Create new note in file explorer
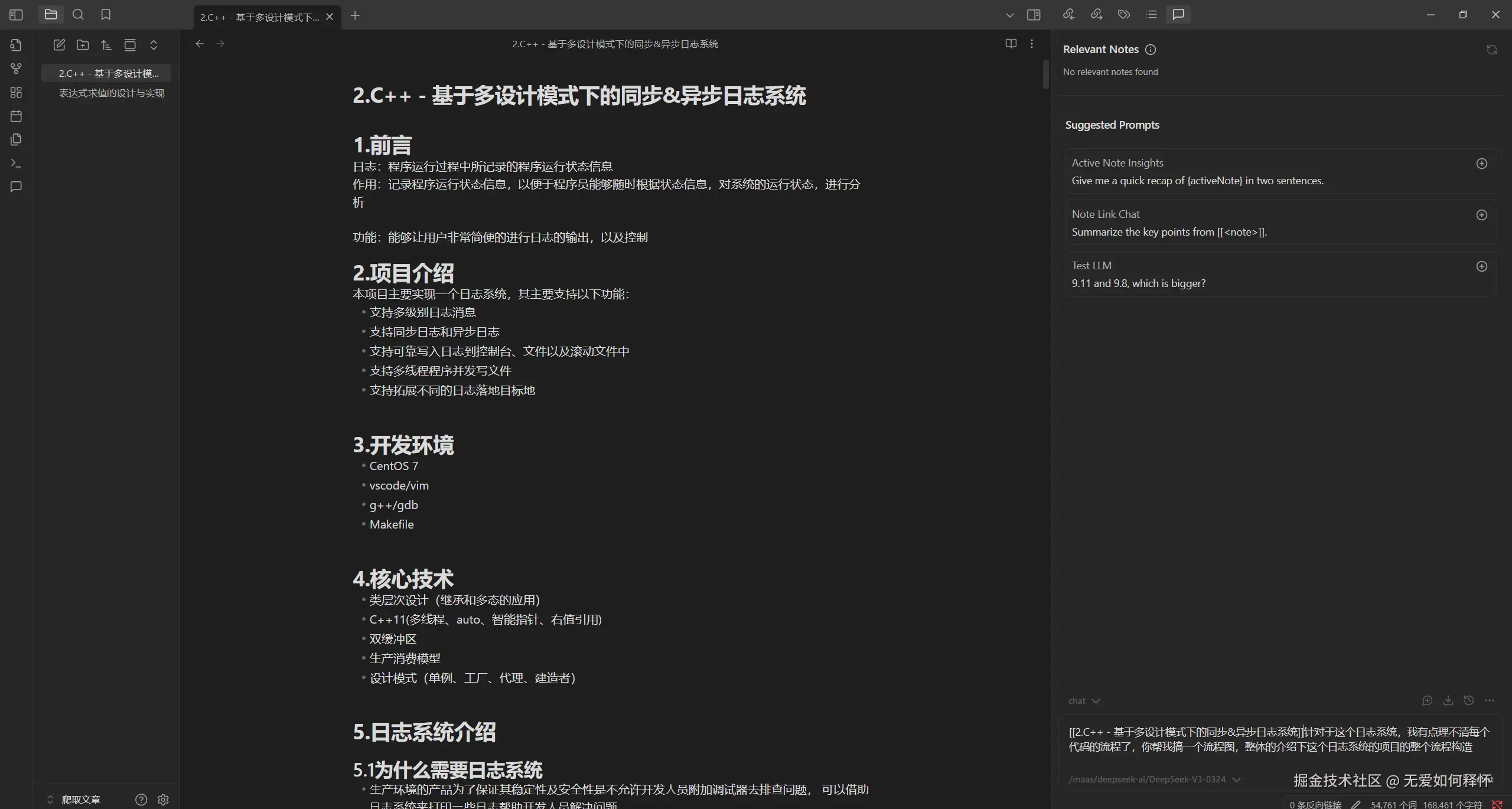1512x809 pixels. tap(59, 45)
